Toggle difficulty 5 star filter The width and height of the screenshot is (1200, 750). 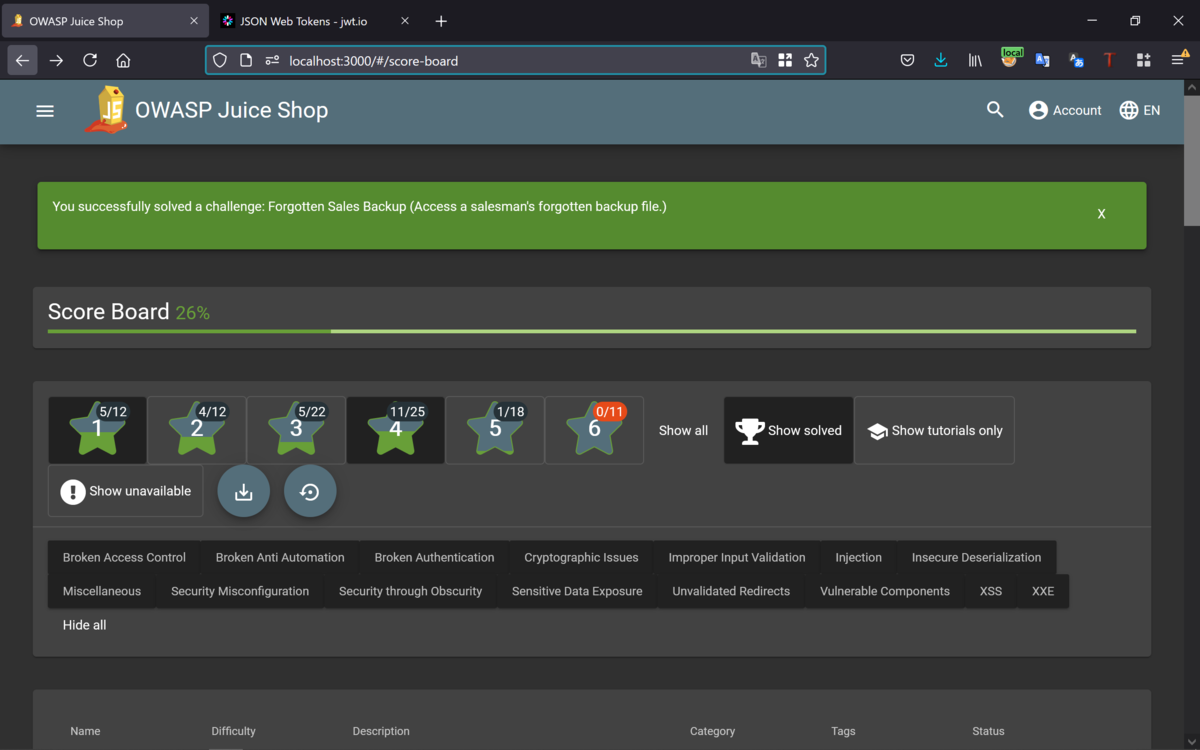495,430
